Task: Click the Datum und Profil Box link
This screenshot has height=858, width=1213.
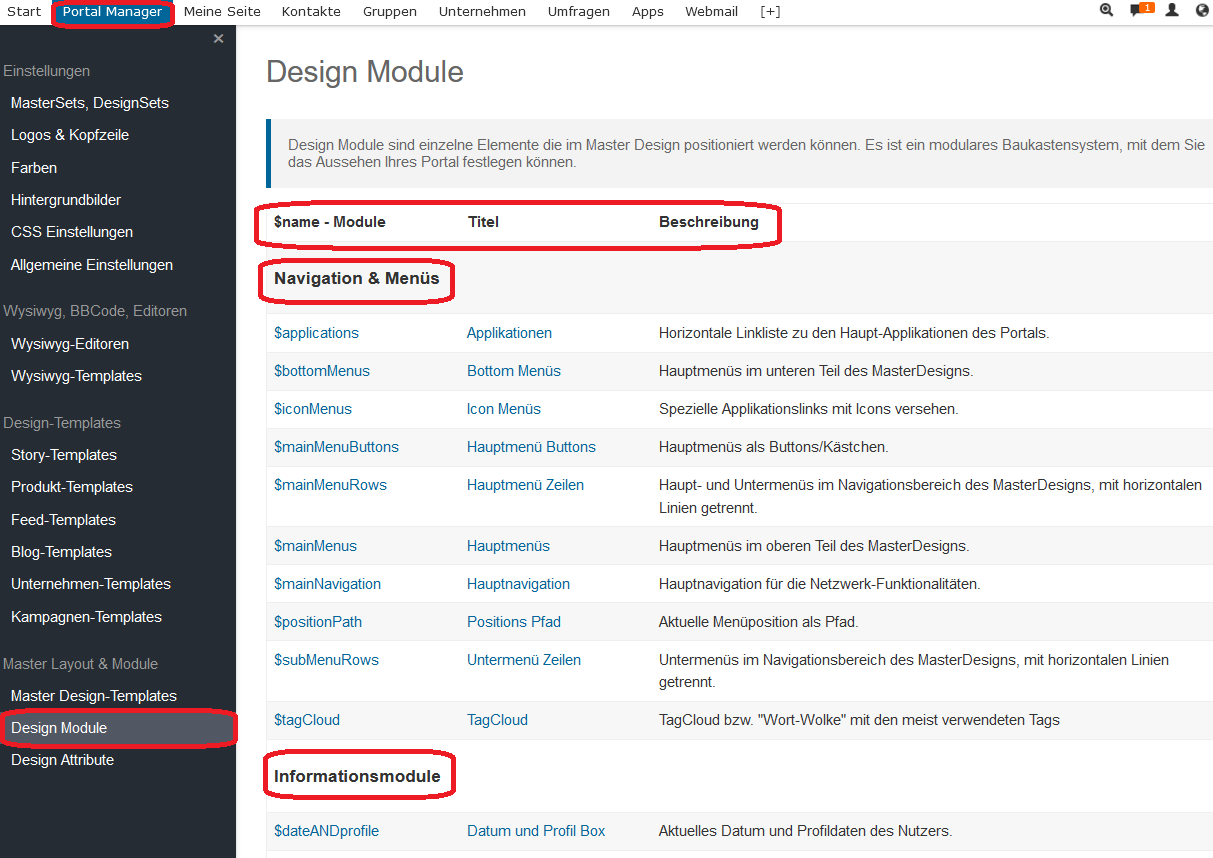Action: (x=536, y=831)
